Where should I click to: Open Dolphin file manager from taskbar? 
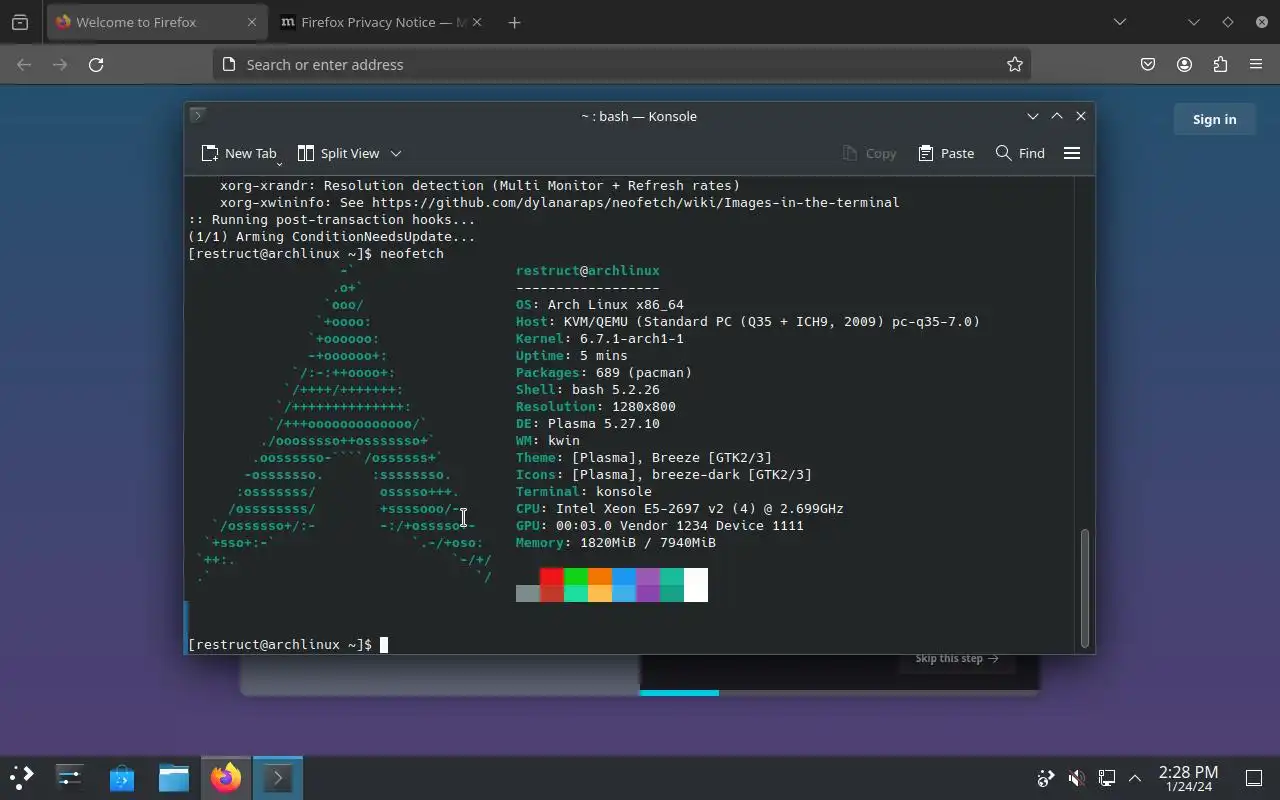[x=173, y=777]
